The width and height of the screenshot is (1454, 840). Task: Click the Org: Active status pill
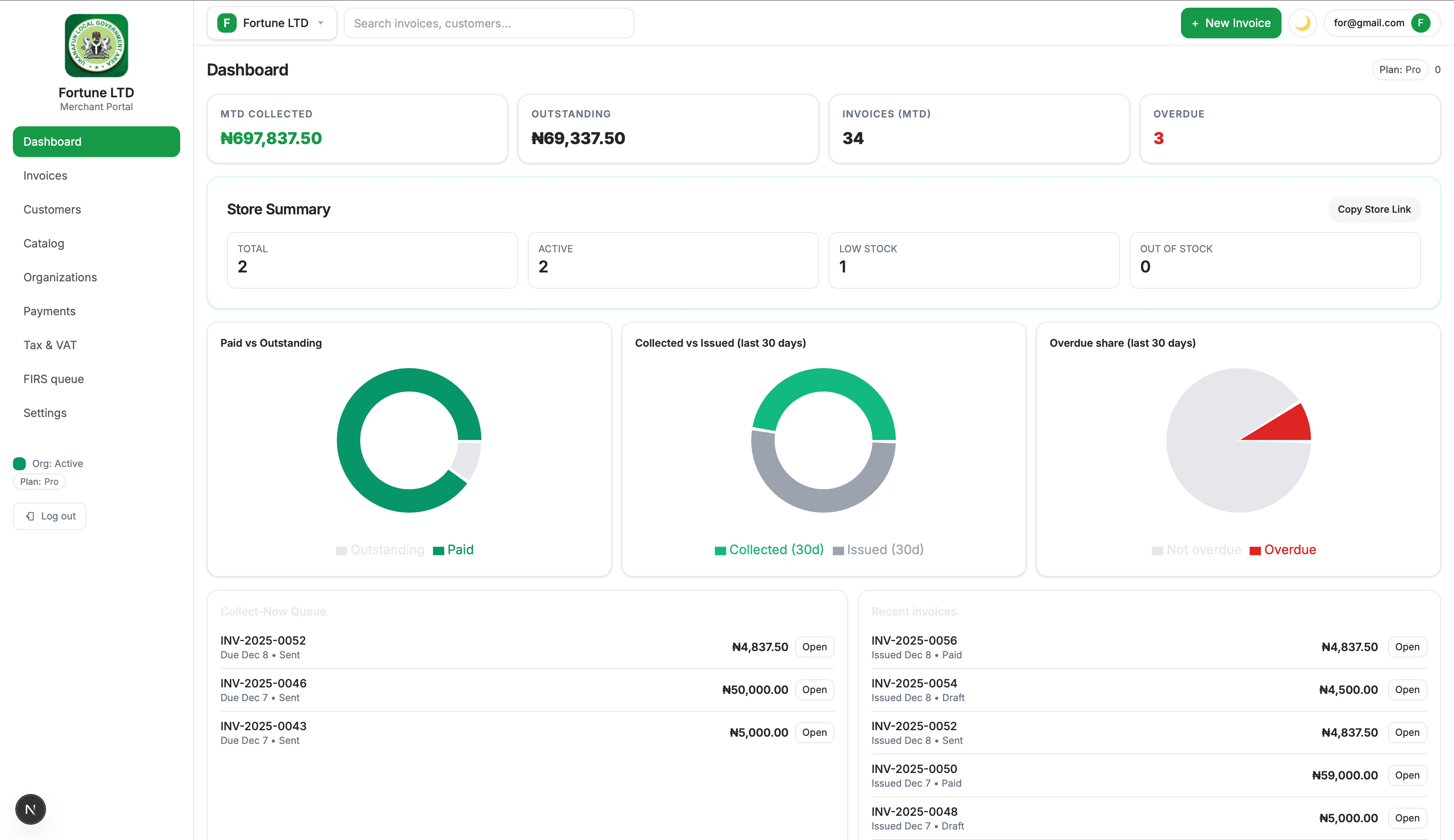(x=48, y=463)
